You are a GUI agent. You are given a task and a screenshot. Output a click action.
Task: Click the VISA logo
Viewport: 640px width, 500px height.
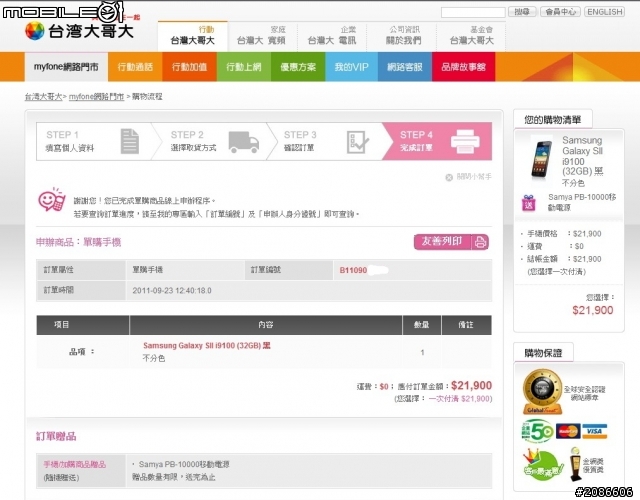tap(595, 431)
